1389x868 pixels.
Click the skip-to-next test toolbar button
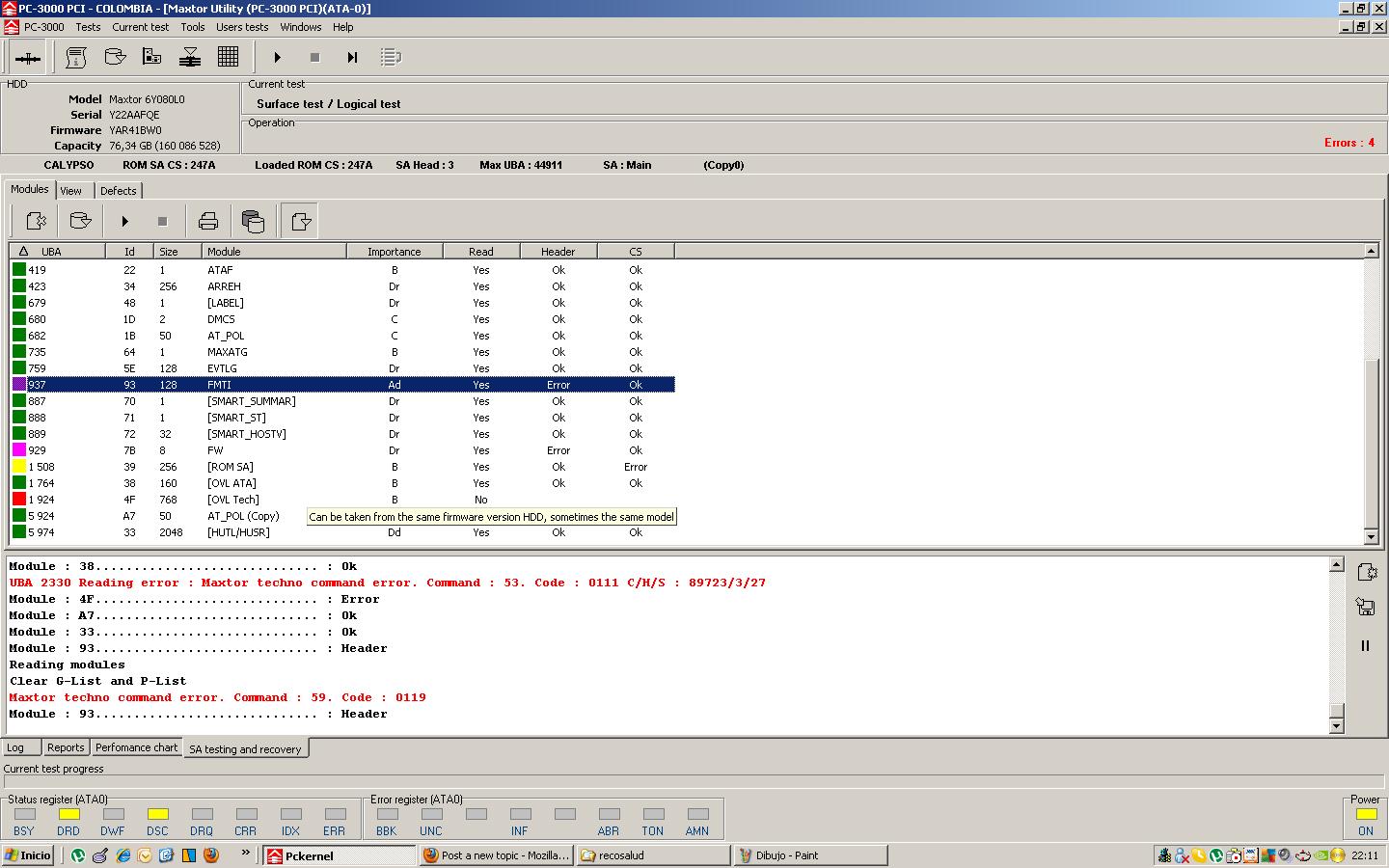pyautogui.click(x=352, y=57)
